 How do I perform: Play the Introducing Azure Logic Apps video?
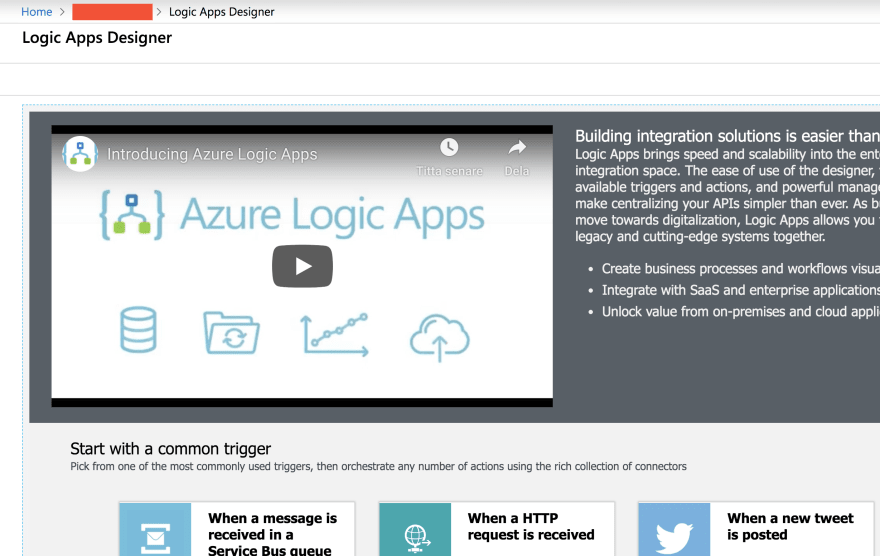(x=302, y=266)
